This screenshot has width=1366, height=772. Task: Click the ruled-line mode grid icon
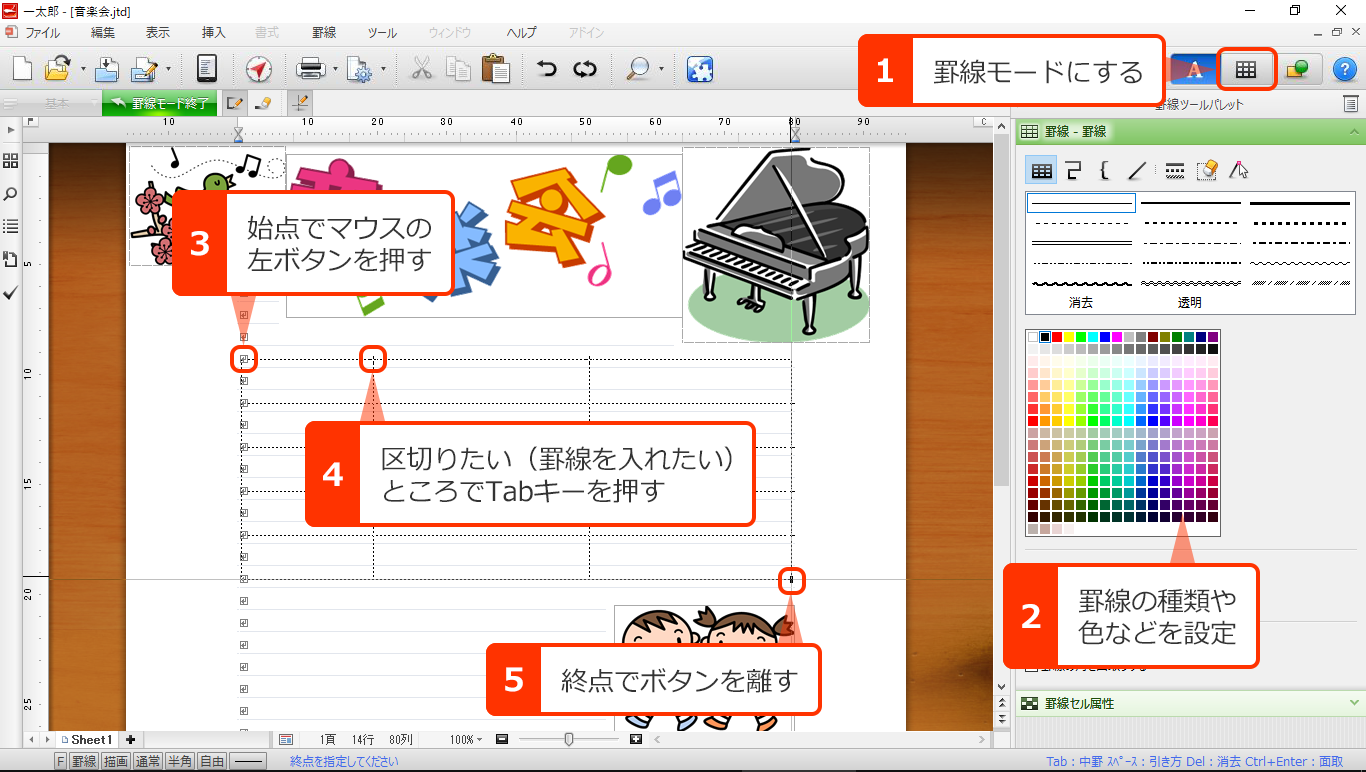(1245, 70)
